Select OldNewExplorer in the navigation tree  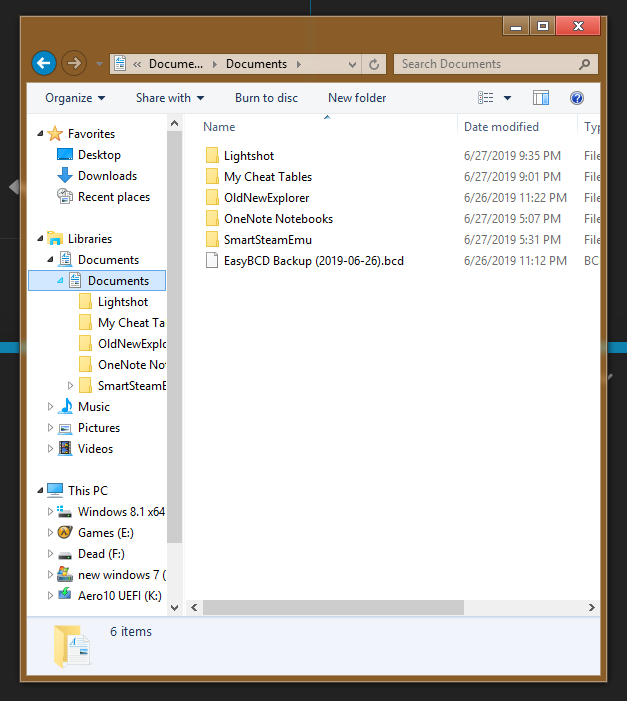click(x=132, y=344)
